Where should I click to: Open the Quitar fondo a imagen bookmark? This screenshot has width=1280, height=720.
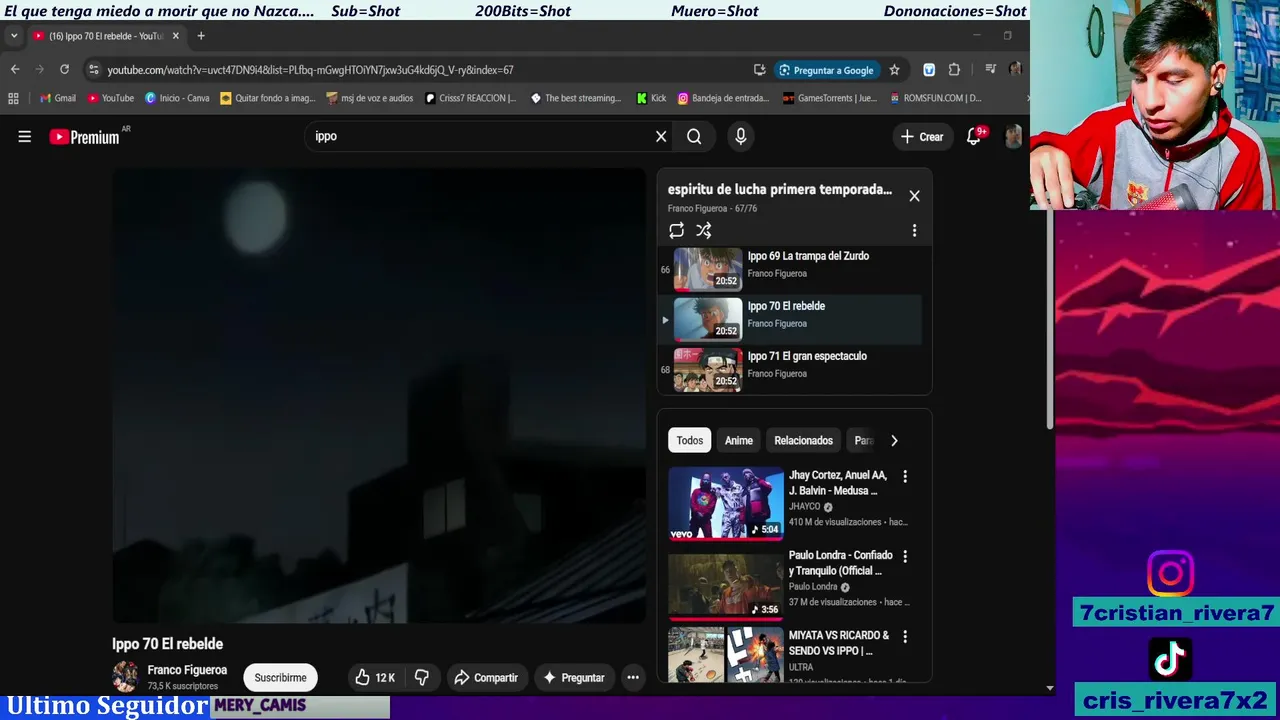pyautogui.click(x=268, y=98)
